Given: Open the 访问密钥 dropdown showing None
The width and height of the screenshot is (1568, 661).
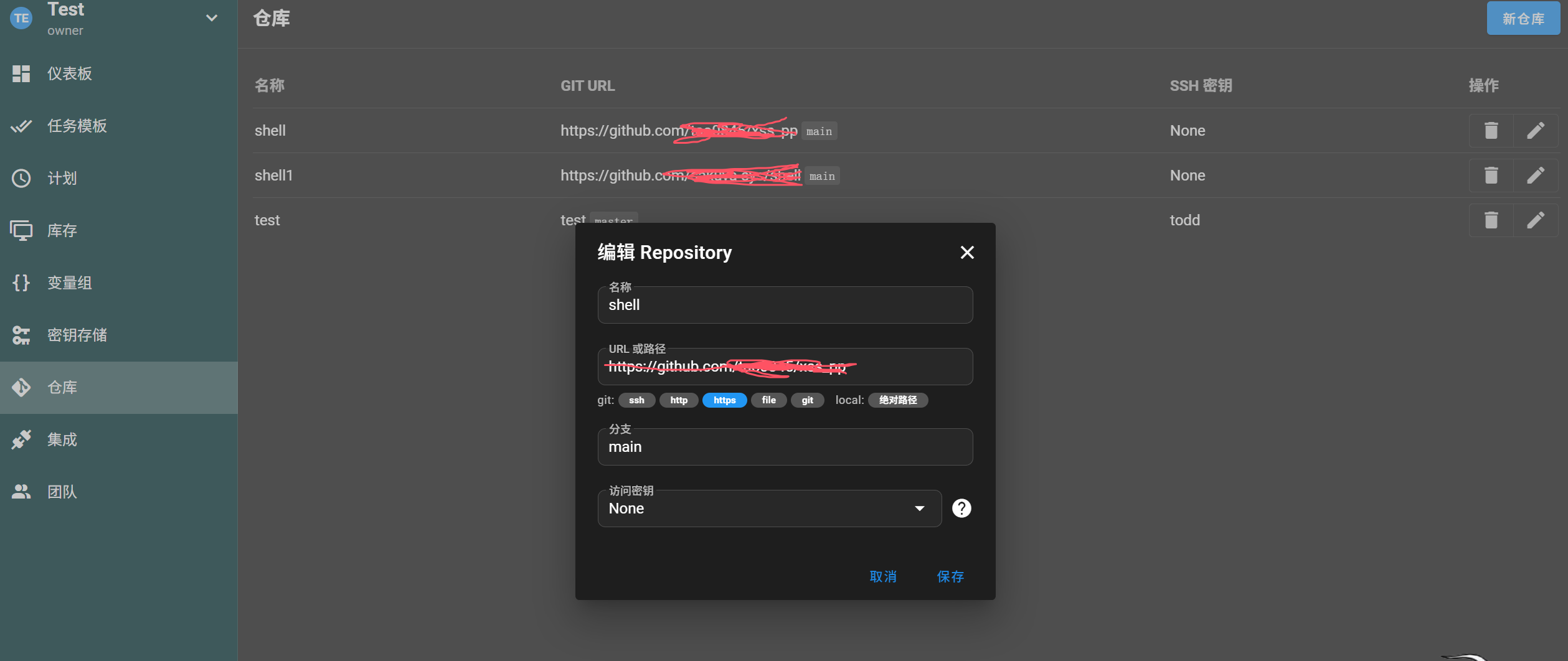Looking at the screenshot, I should pyautogui.click(x=770, y=509).
